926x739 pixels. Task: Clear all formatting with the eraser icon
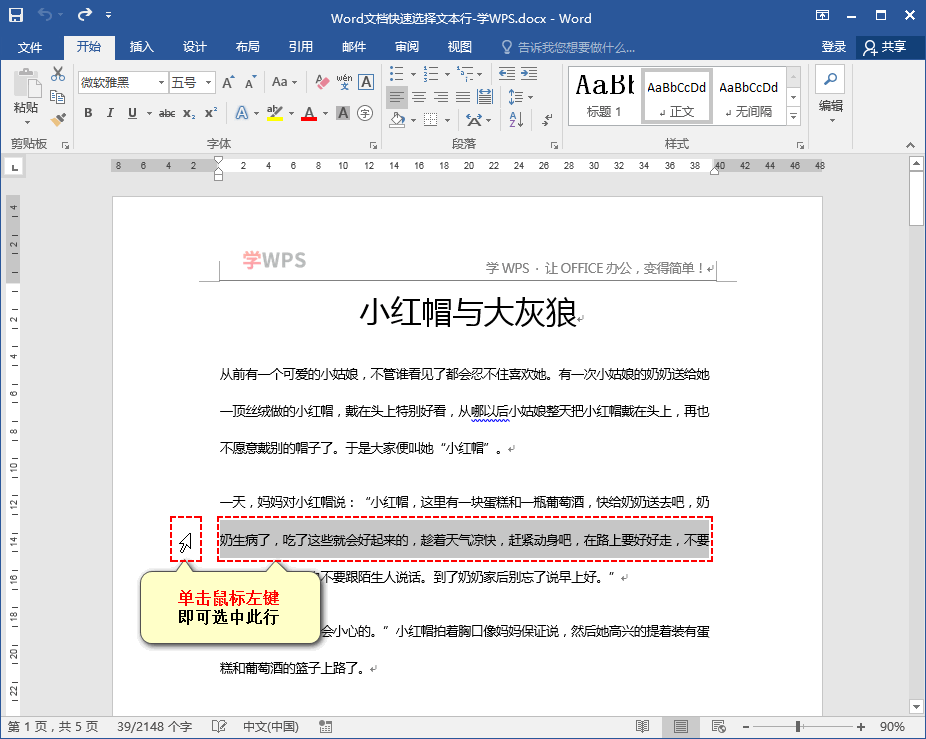tap(322, 82)
